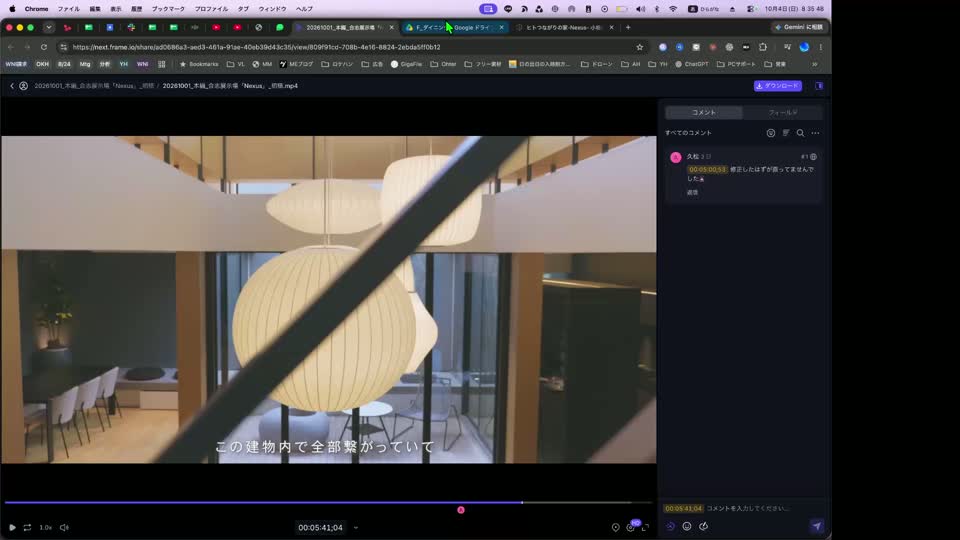Image resolution: width=960 pixels, height=540 pixels.
Task: Open the macOS volume icon in menu bar
Action: pos(640,9)
